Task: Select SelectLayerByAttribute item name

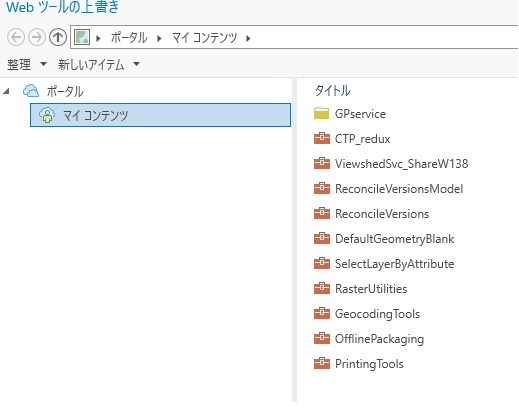Action: 394,264
